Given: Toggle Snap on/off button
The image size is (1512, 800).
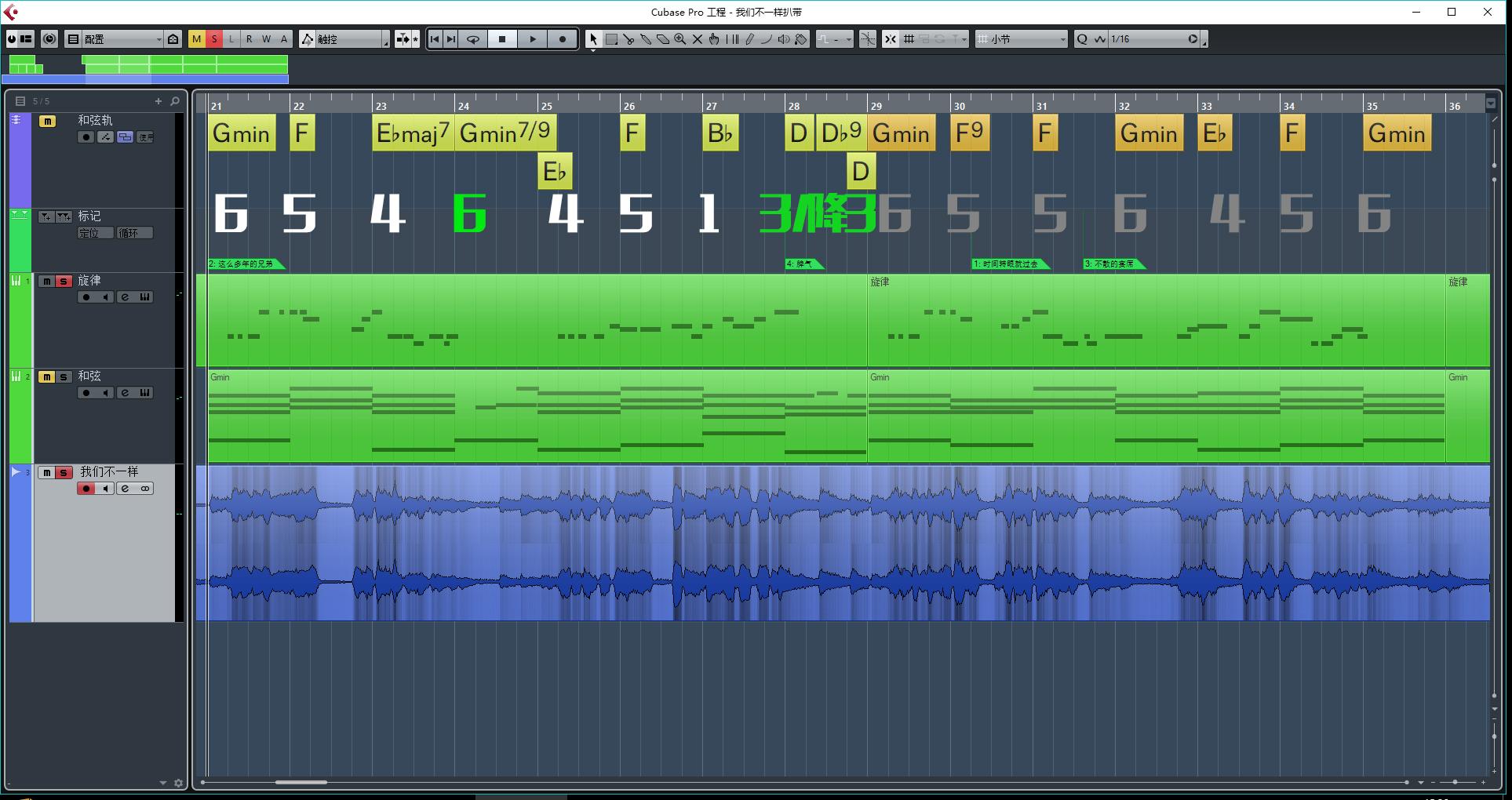Looking at the screenshot, I should [x=891, y=38].
